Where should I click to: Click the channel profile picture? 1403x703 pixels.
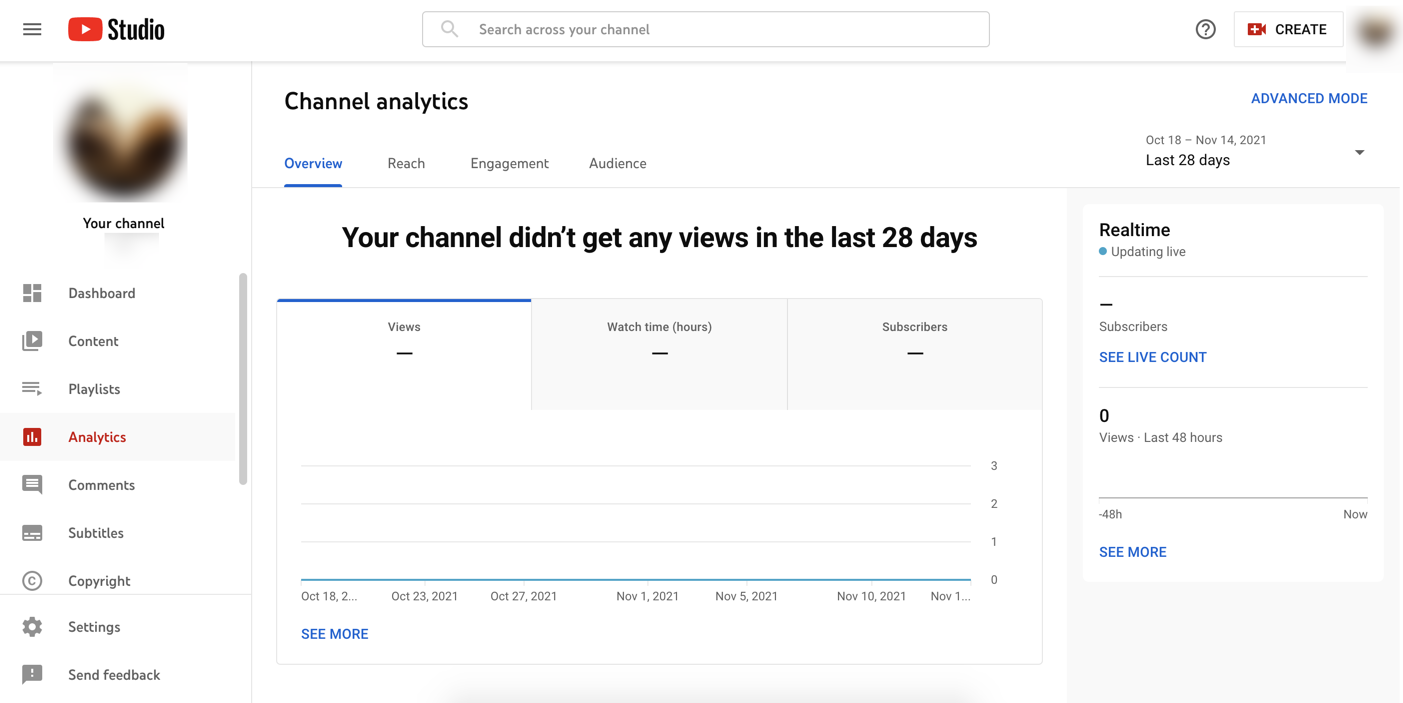tap(124, 141)
